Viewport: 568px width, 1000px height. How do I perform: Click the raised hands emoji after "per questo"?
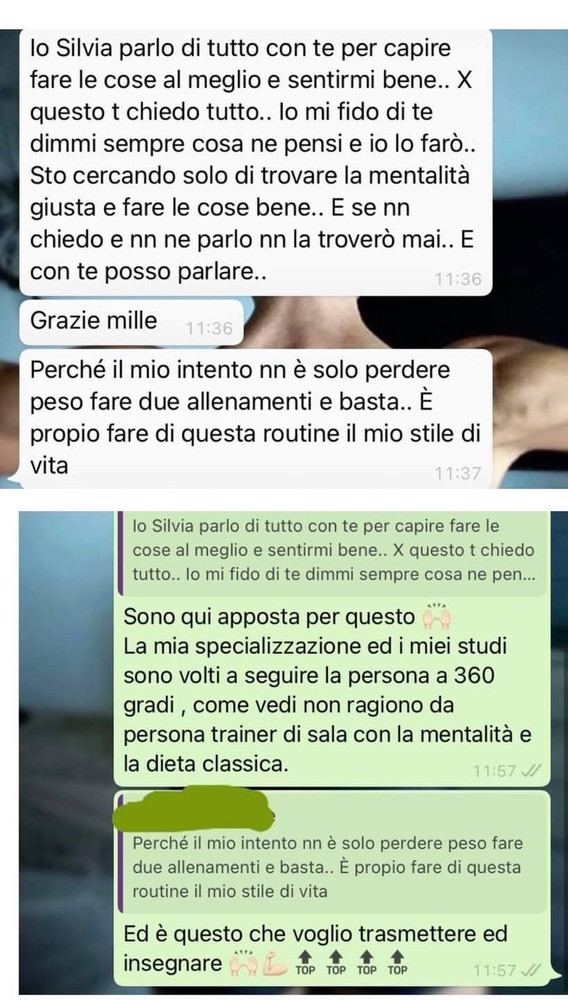(x=437, y=617)
